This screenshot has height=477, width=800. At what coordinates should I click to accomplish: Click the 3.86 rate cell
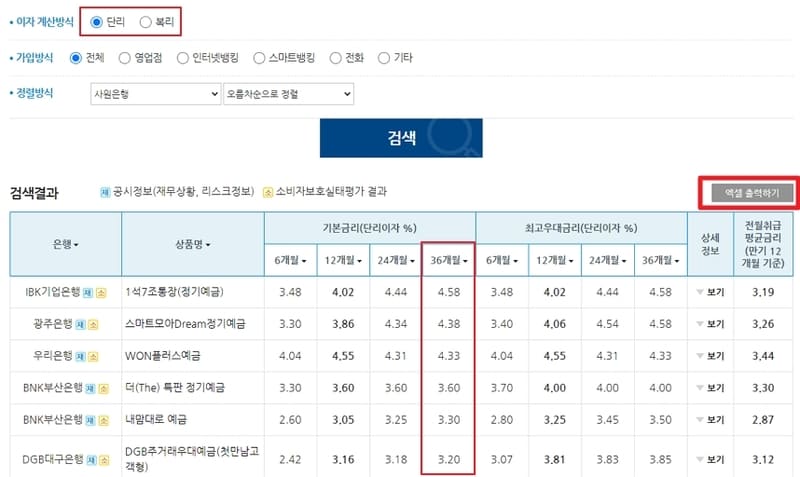click(343, 324)
